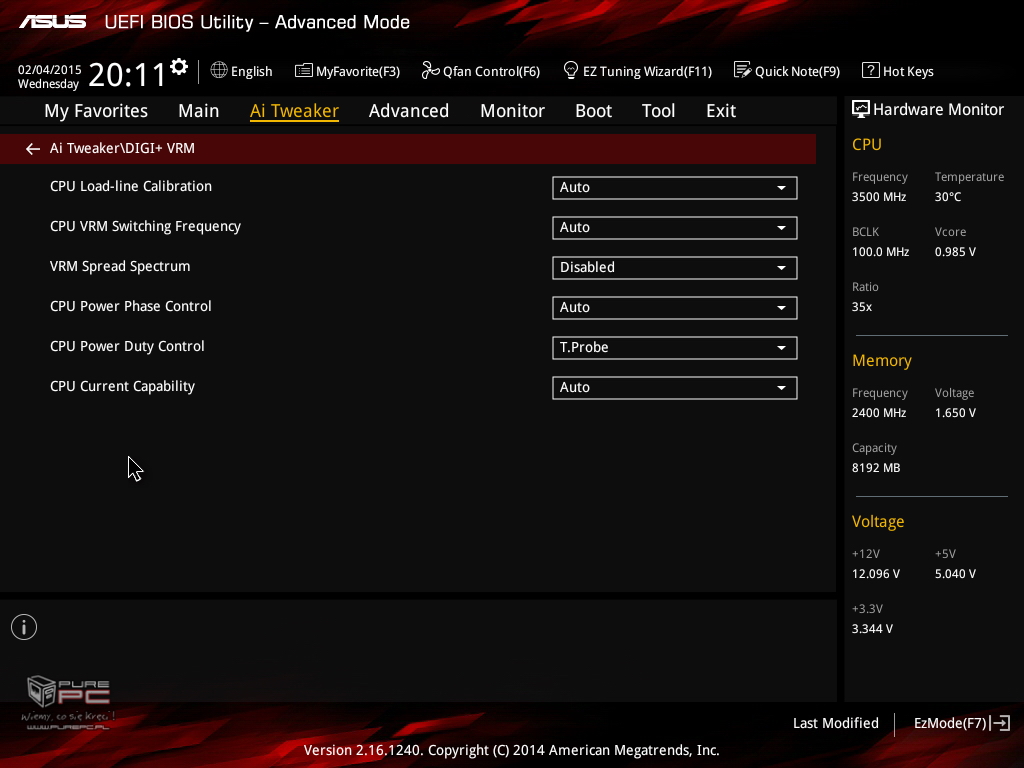Image resolution: width=1024 pixels, height=768 pixels.
Task: Select the CPU Power Phase Control label
Action: tap(131, 306)
